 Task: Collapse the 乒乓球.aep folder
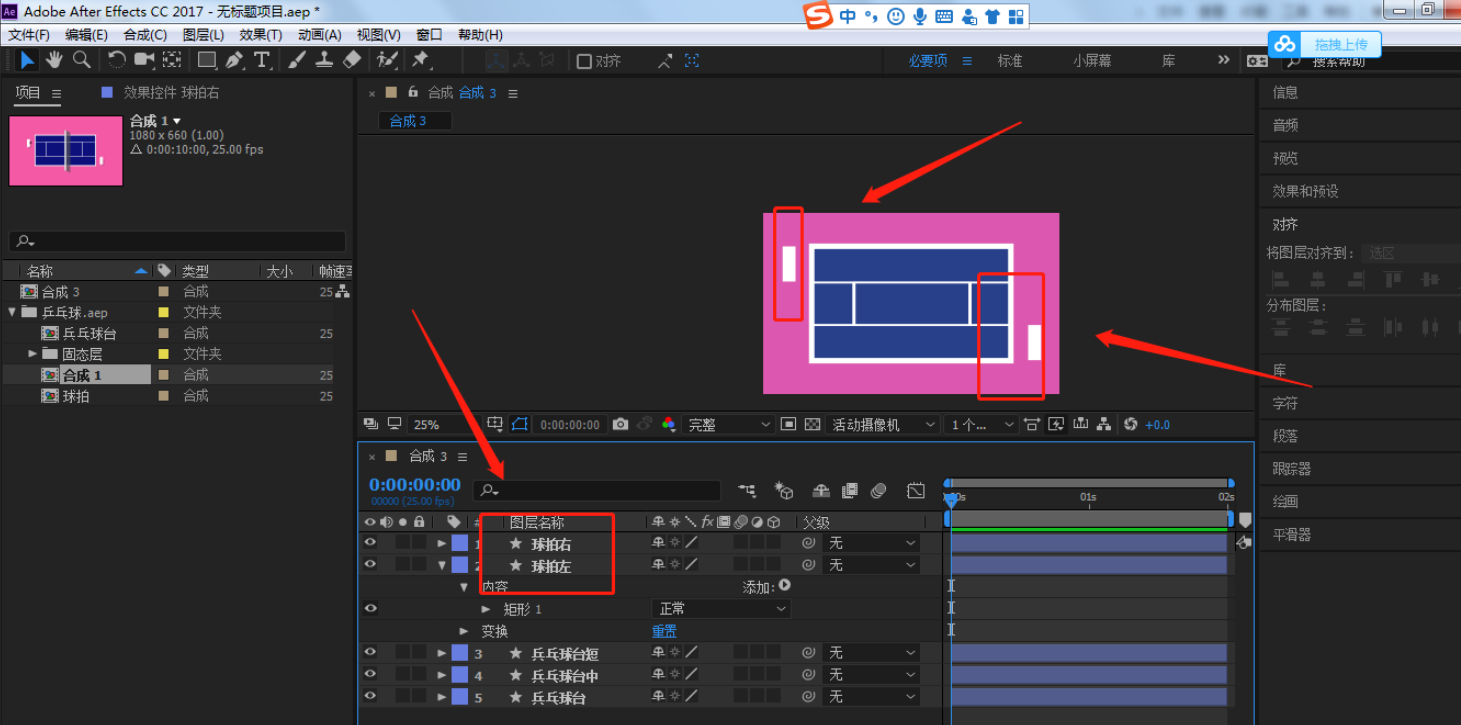point(12,312)
